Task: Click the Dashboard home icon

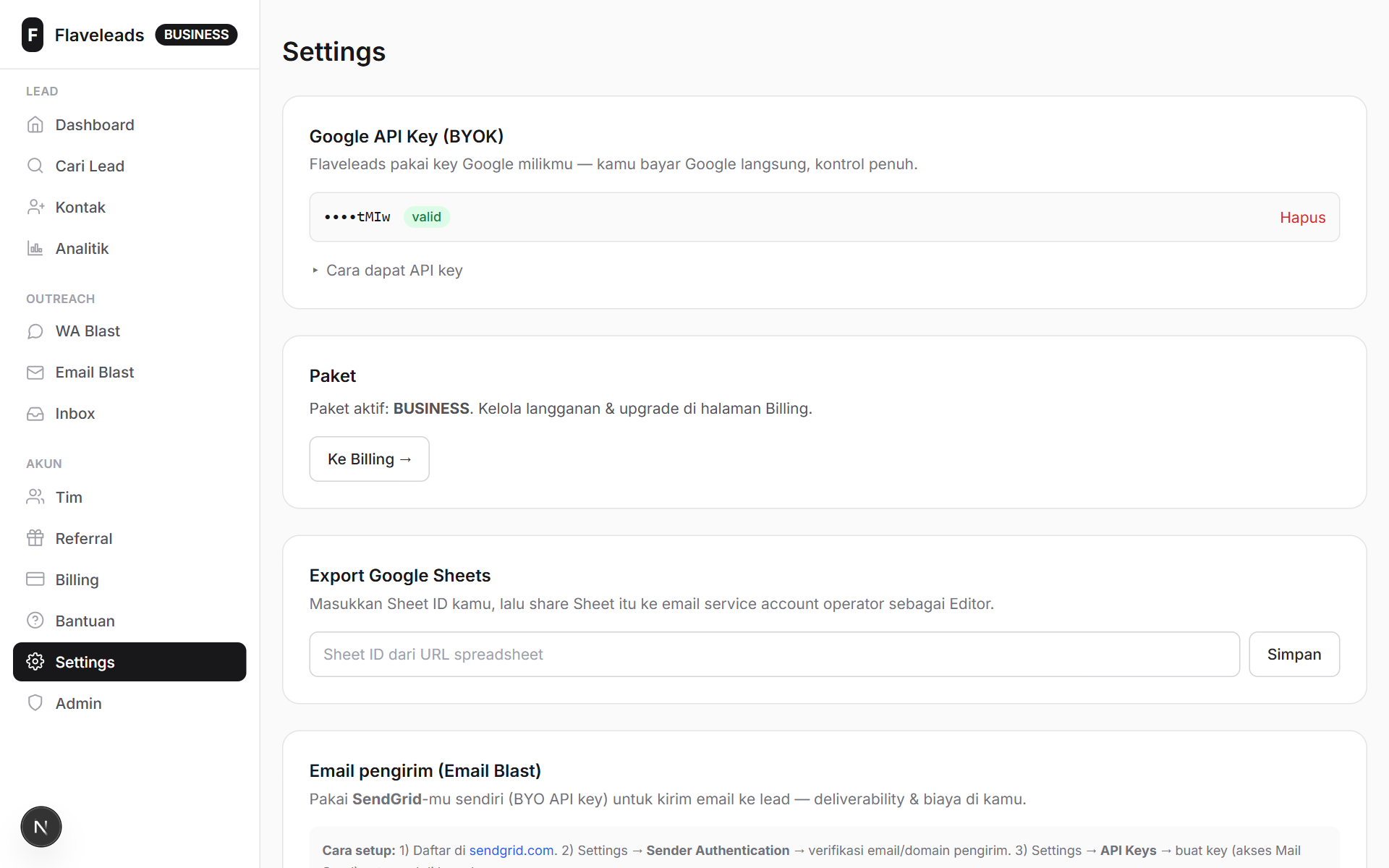Action: click(35, 125)
